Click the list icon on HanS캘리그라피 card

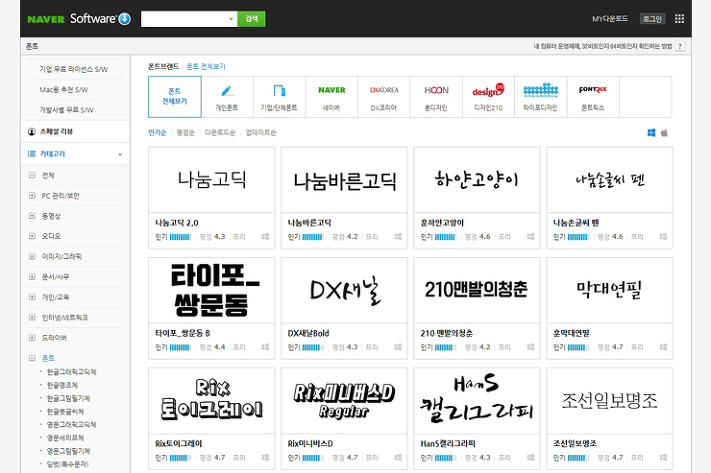point(531,458)
